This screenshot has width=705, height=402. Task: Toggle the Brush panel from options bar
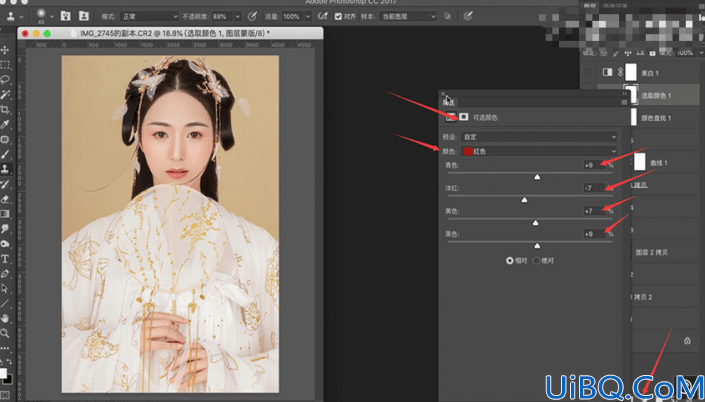[x=66, y=16]
